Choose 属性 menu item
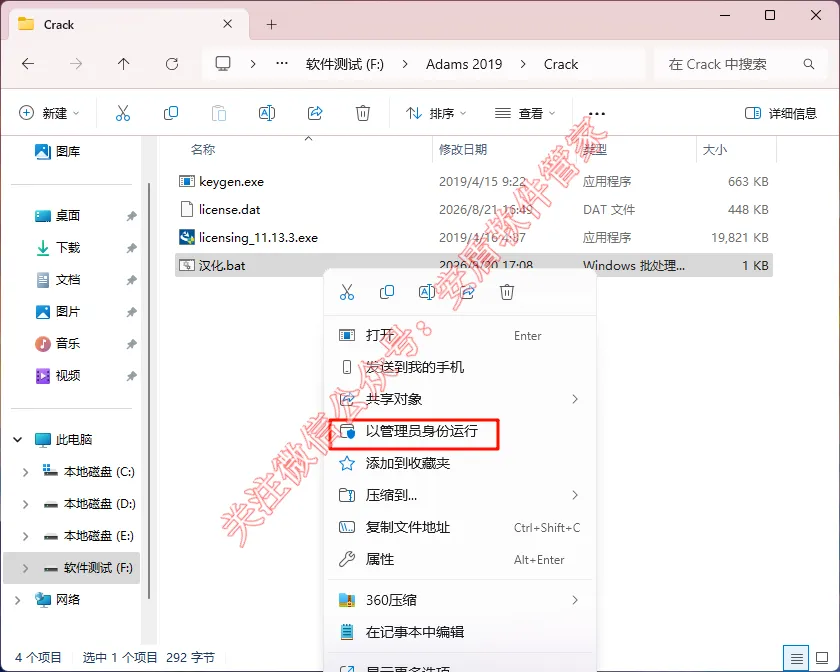840x672 pixels. 460,559
